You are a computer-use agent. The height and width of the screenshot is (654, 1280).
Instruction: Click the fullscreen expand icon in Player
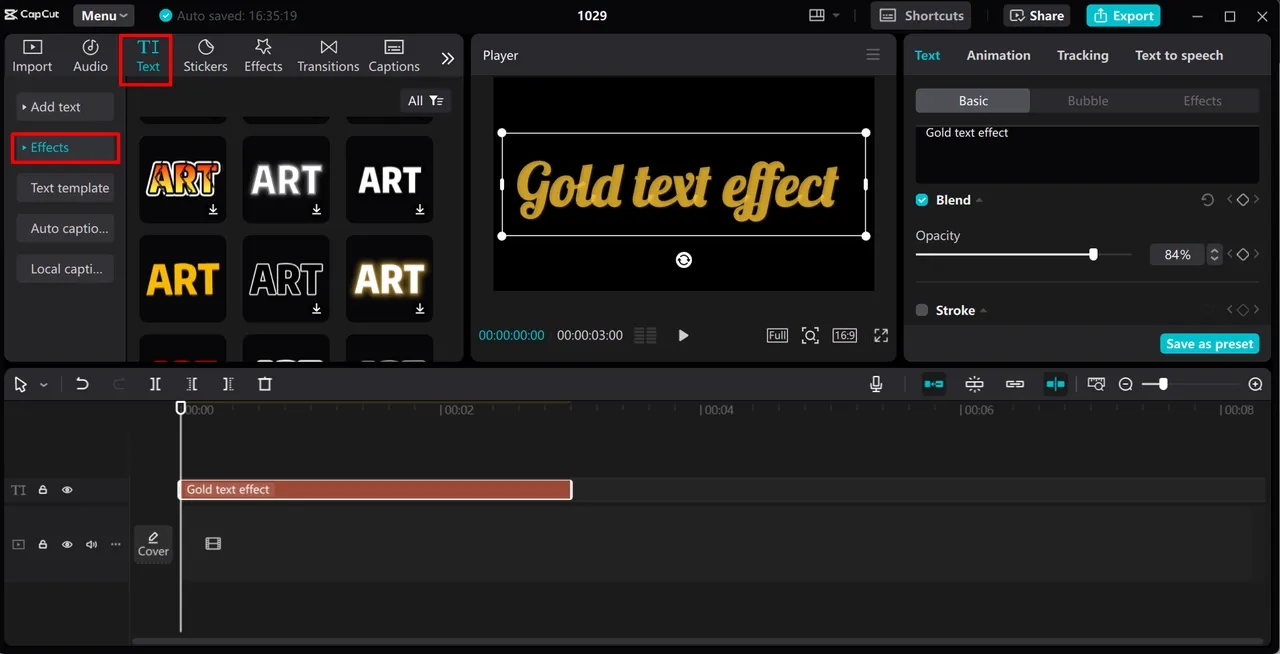(881, 336)
